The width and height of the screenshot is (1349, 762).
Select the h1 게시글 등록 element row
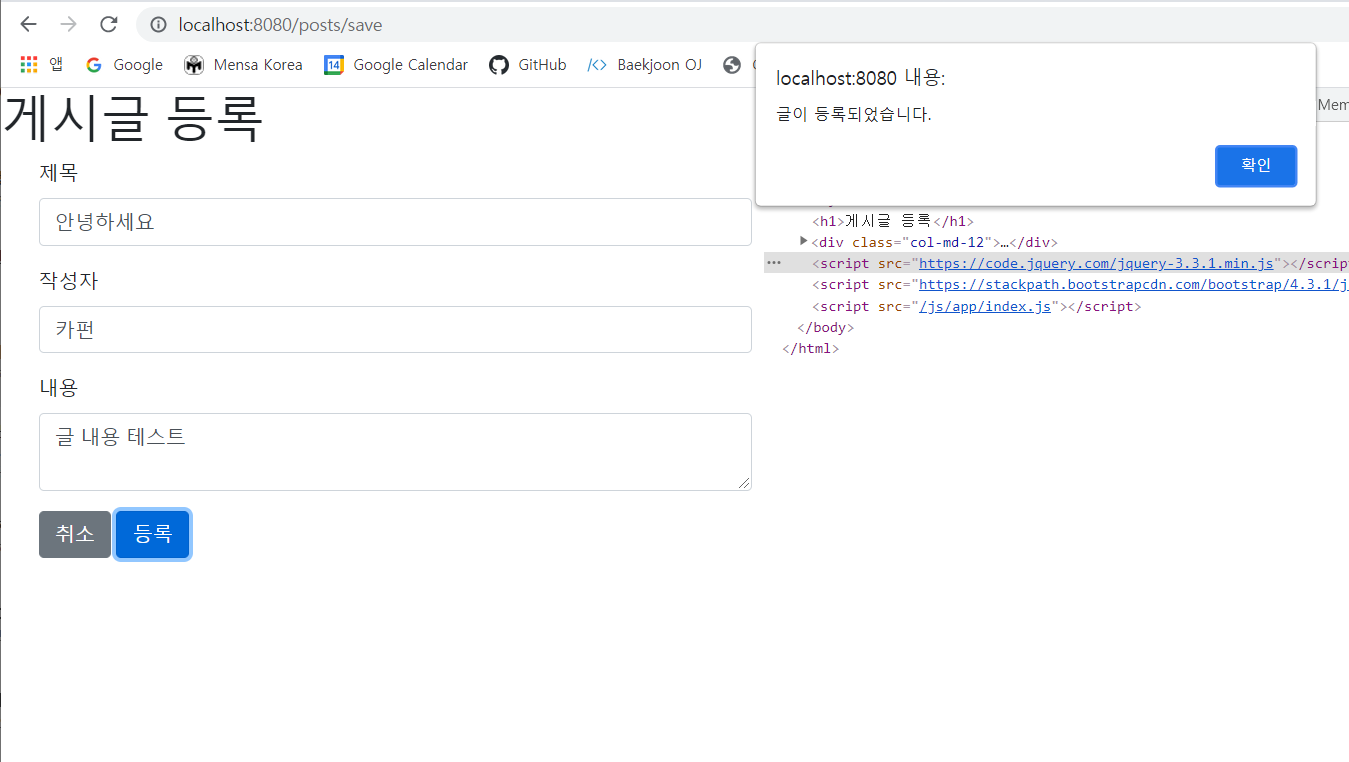click(892, 221)
